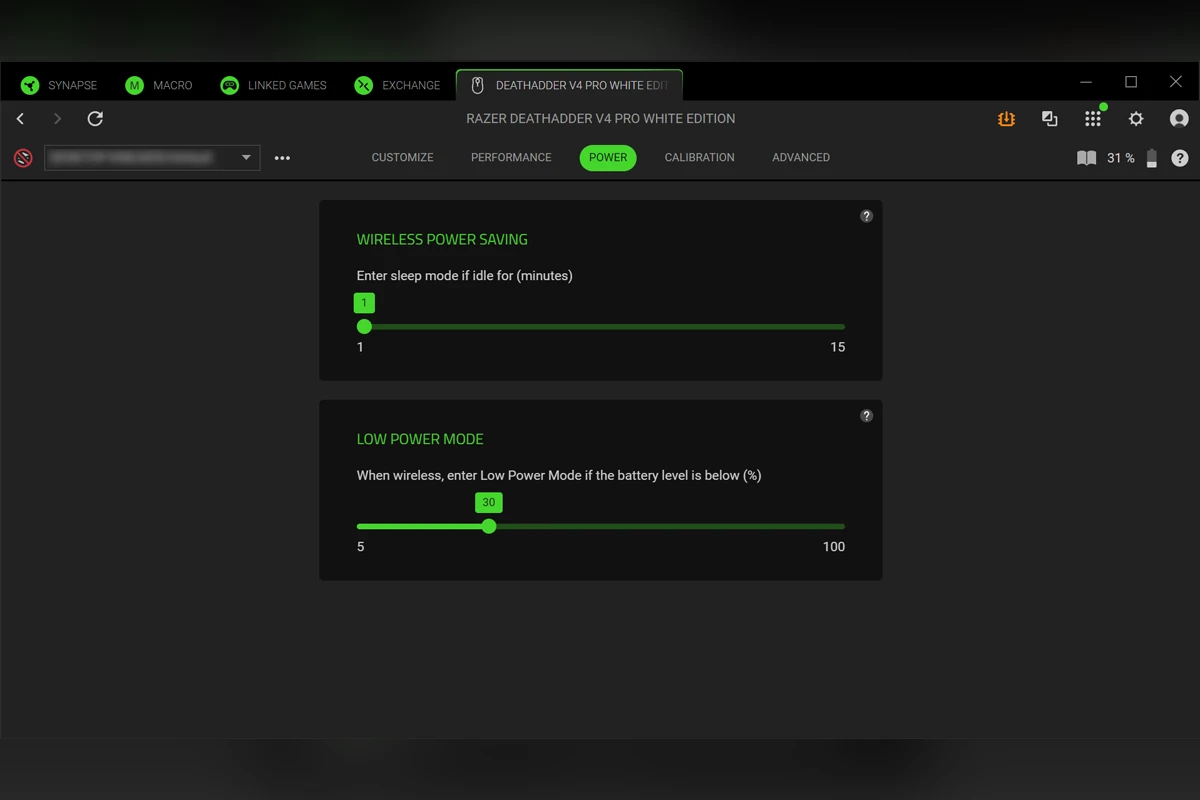The image size is (1200, 800).
Task: Click the Synapse green logo icon
Action: (x=30, y=86)
